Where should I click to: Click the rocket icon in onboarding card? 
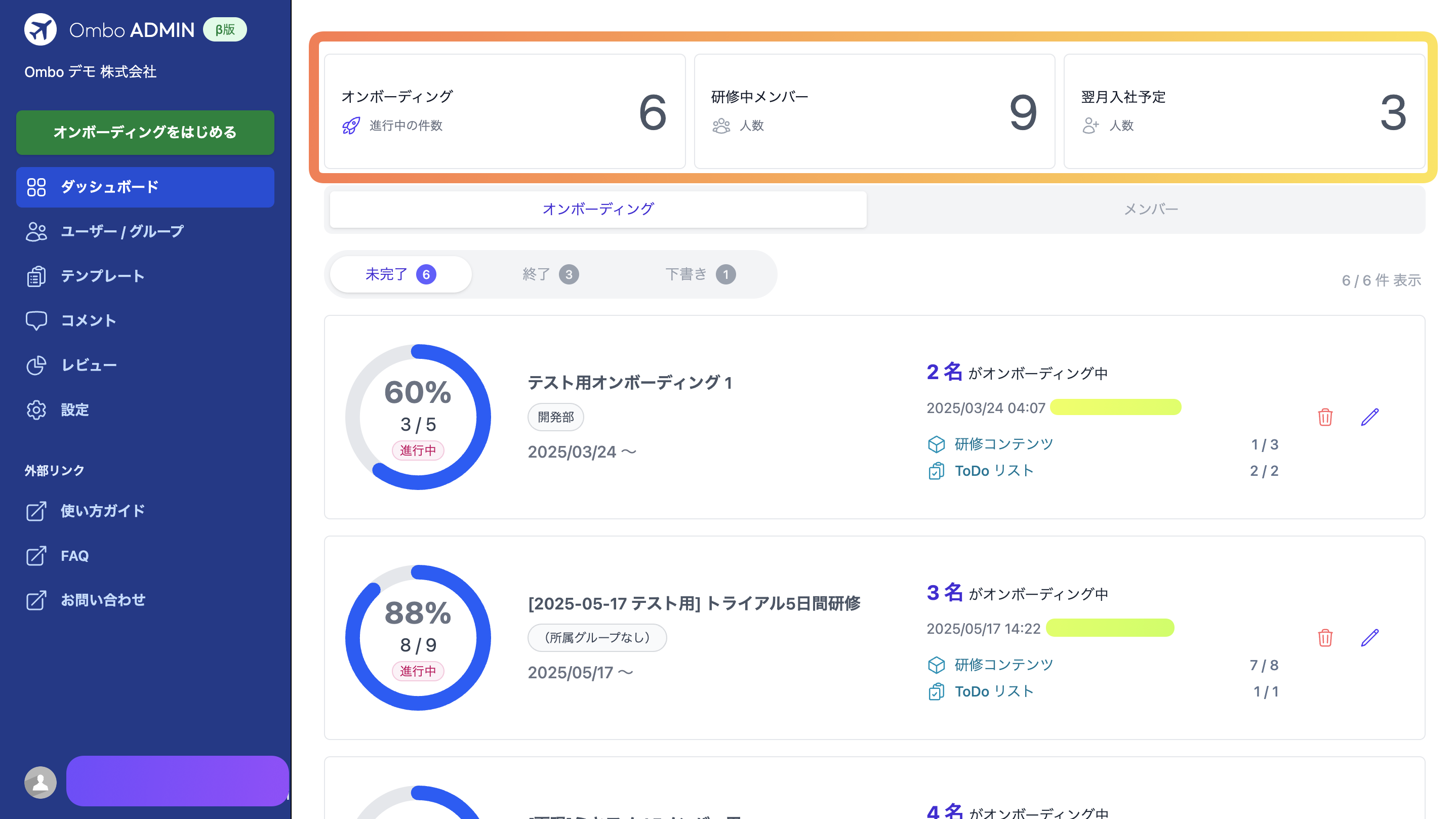click(x=351, y=126)
